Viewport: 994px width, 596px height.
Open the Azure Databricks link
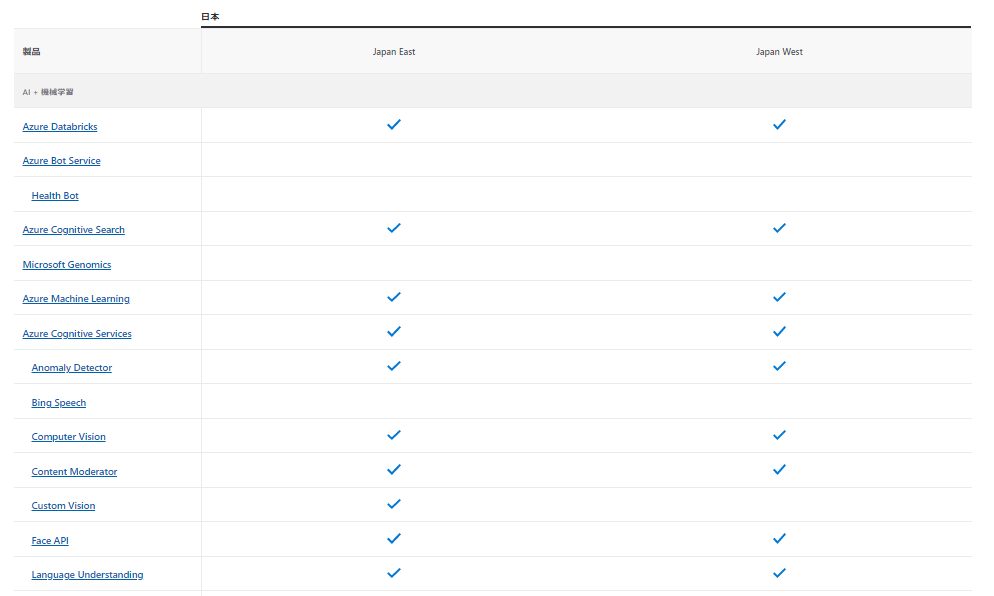tap(60, 126)
